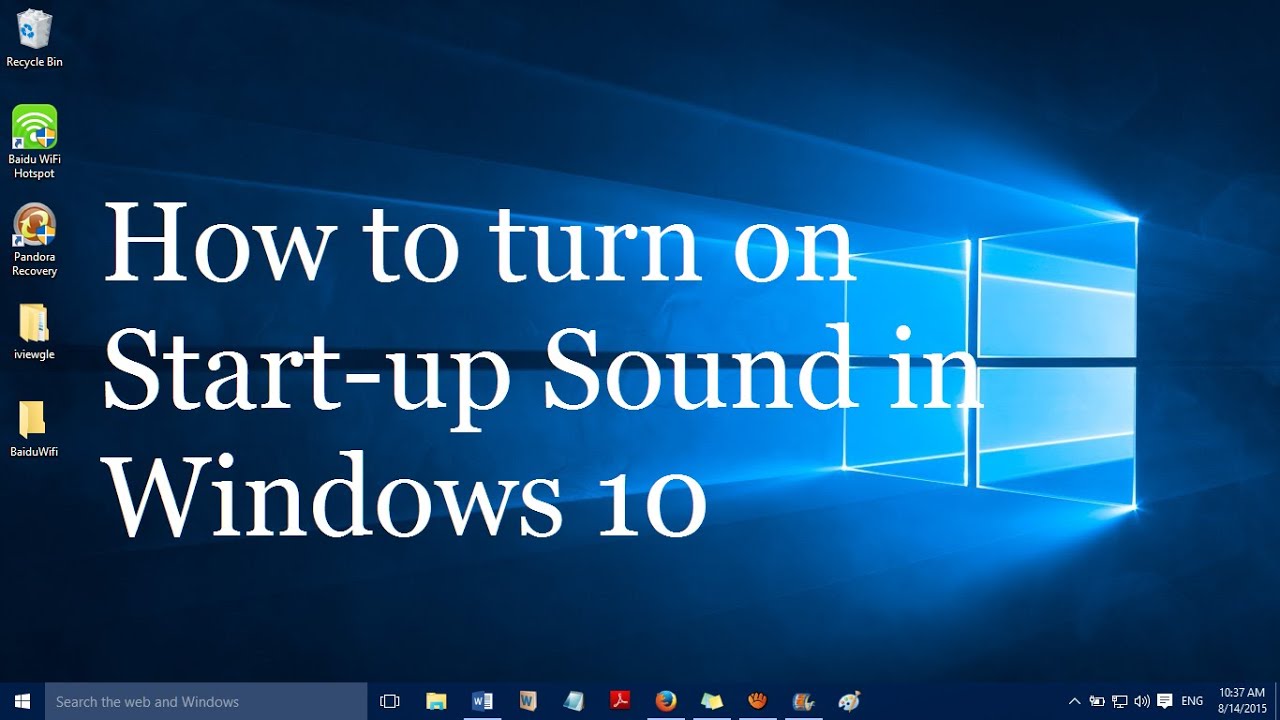Click the 'Search the web and Windows' box
The height and width of the screenshot is (720, 1280).
click(206, 701)
